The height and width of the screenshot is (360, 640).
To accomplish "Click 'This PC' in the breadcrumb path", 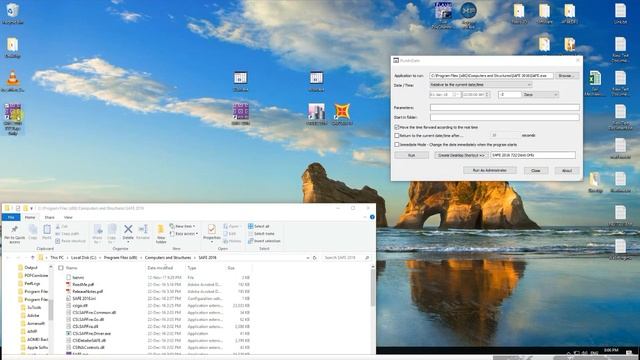I will coord(57,258).
